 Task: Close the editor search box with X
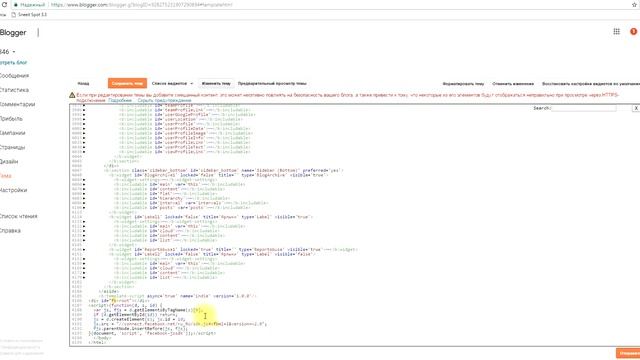(636, 108)
